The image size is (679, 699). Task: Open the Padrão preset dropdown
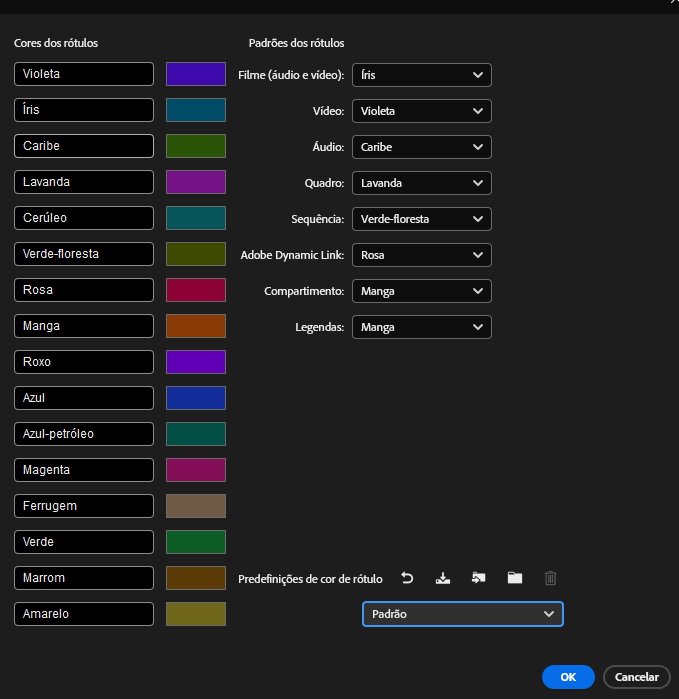pos(463,614)
